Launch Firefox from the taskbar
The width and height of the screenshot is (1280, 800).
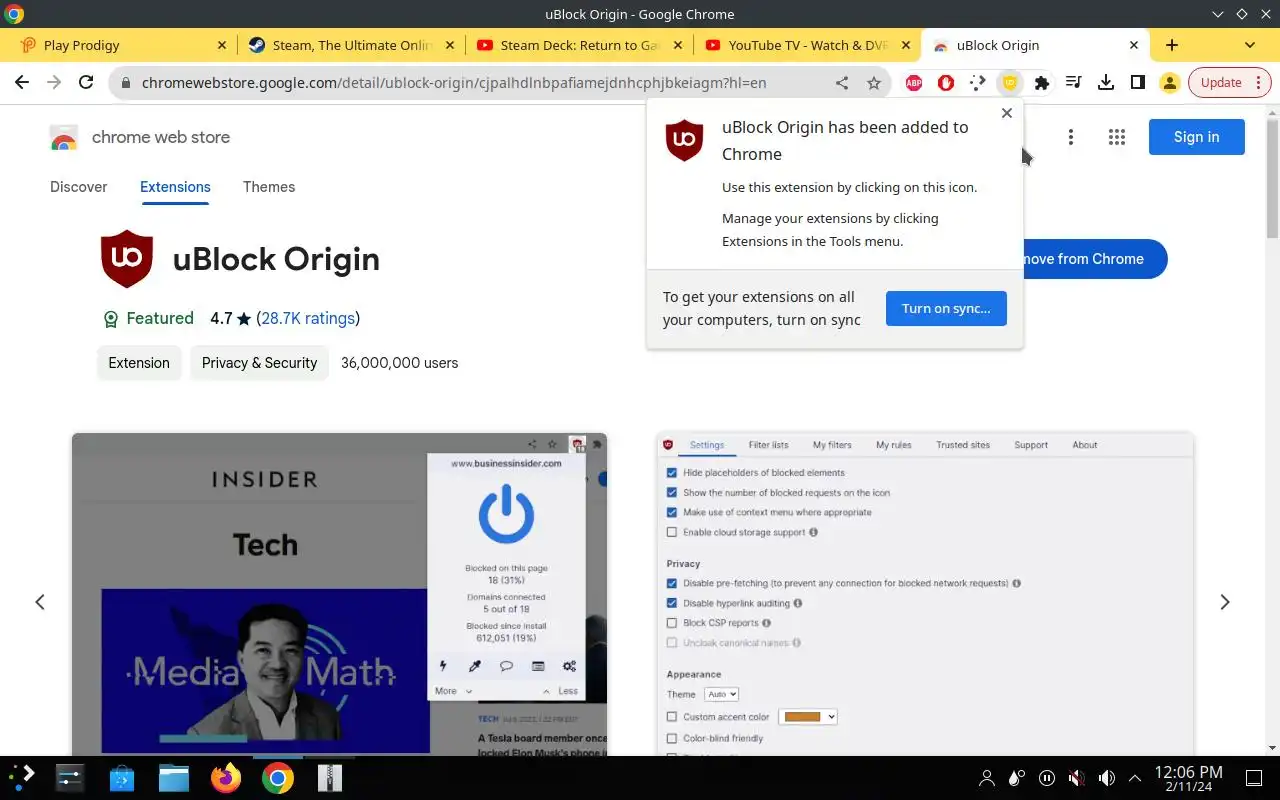[226, 777]
